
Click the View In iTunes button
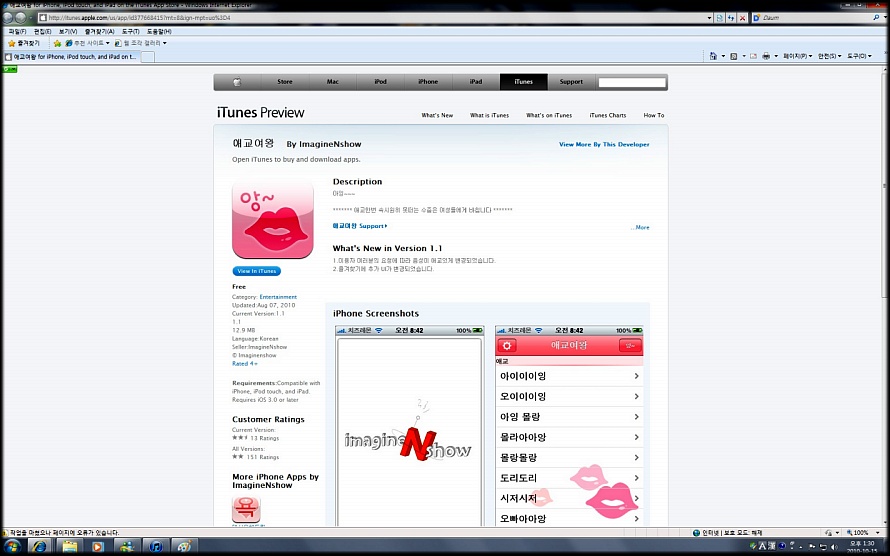(257, 271)
